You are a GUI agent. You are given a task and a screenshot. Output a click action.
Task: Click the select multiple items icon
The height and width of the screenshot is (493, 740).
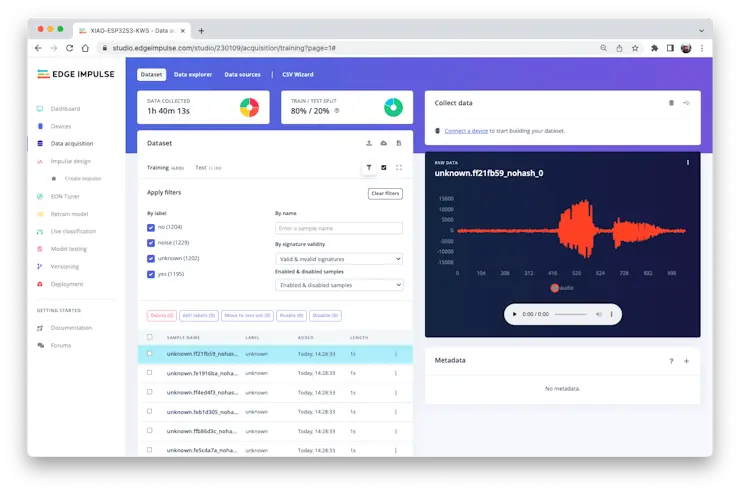384,168
